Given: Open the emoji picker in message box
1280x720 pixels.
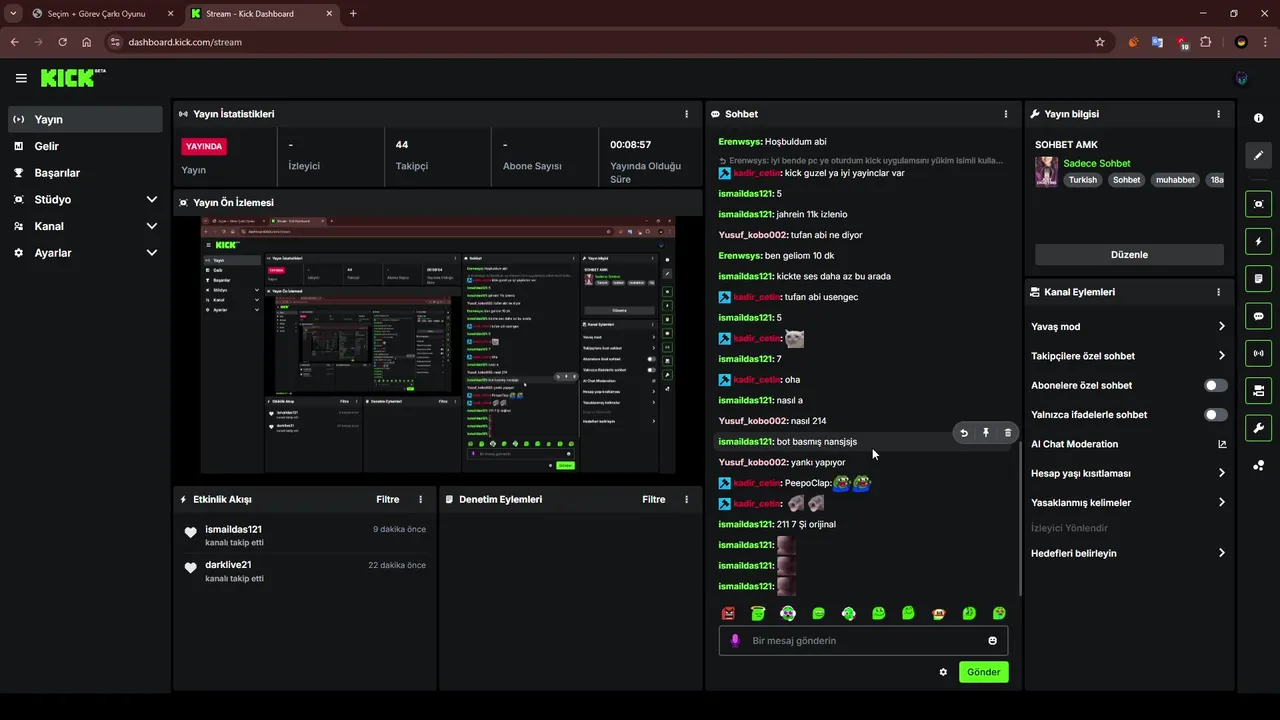Looking at the screenshot, I should [993, 641].
